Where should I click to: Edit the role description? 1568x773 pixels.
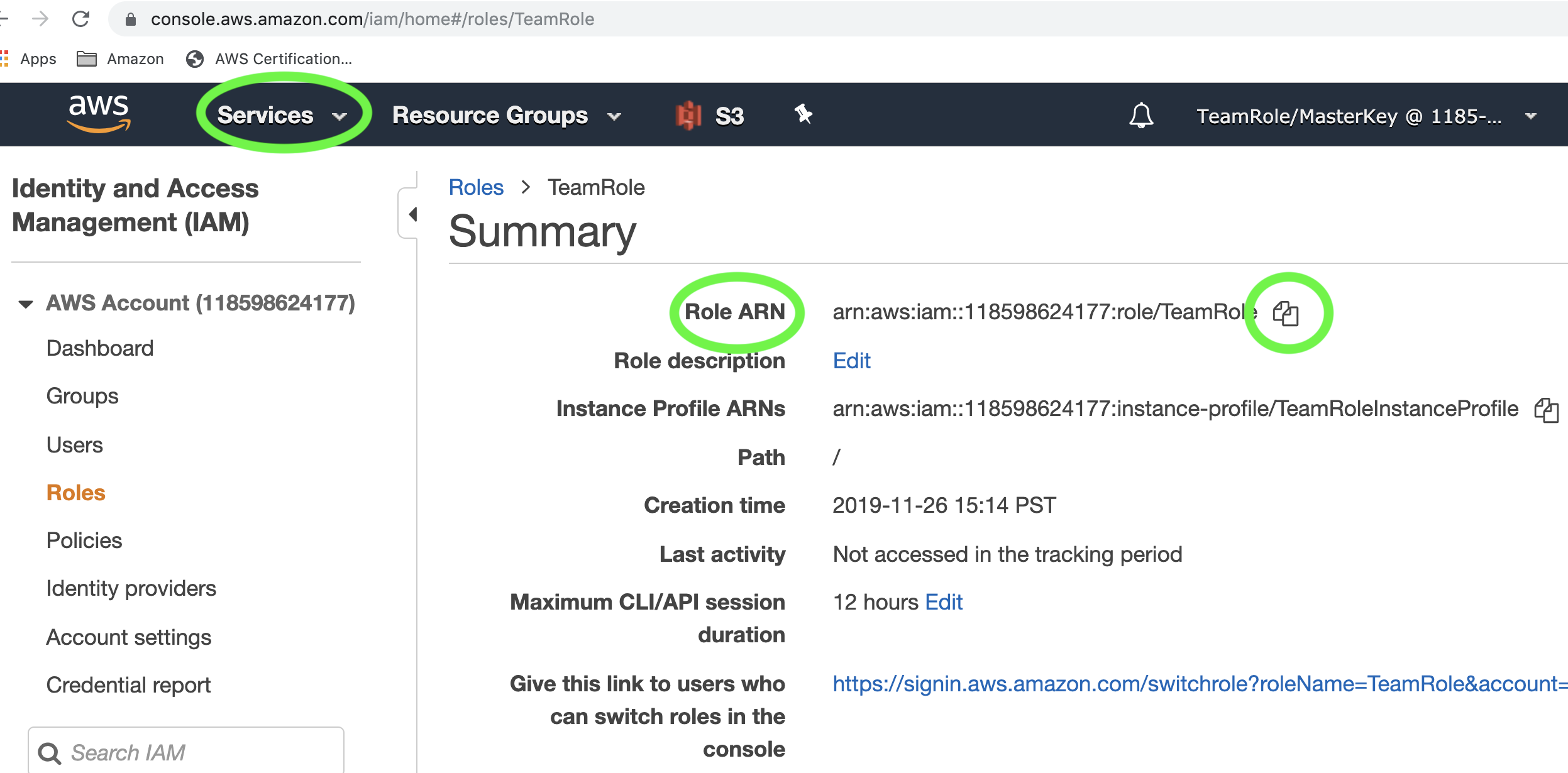pyautogui.click(x=851, y=361)
